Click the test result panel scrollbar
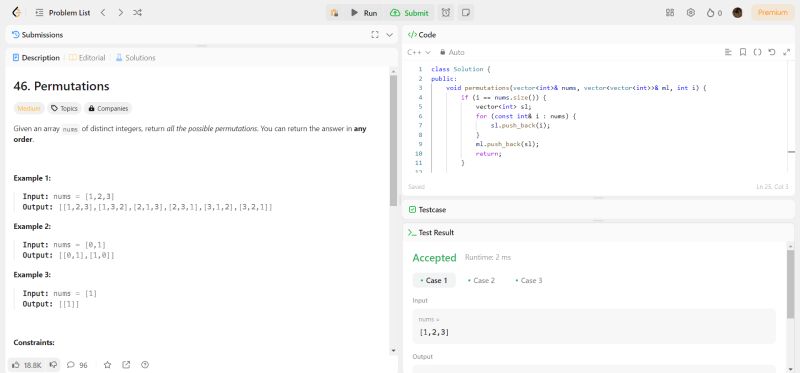This screenshot has width=800, height=373. coord(790,284)
